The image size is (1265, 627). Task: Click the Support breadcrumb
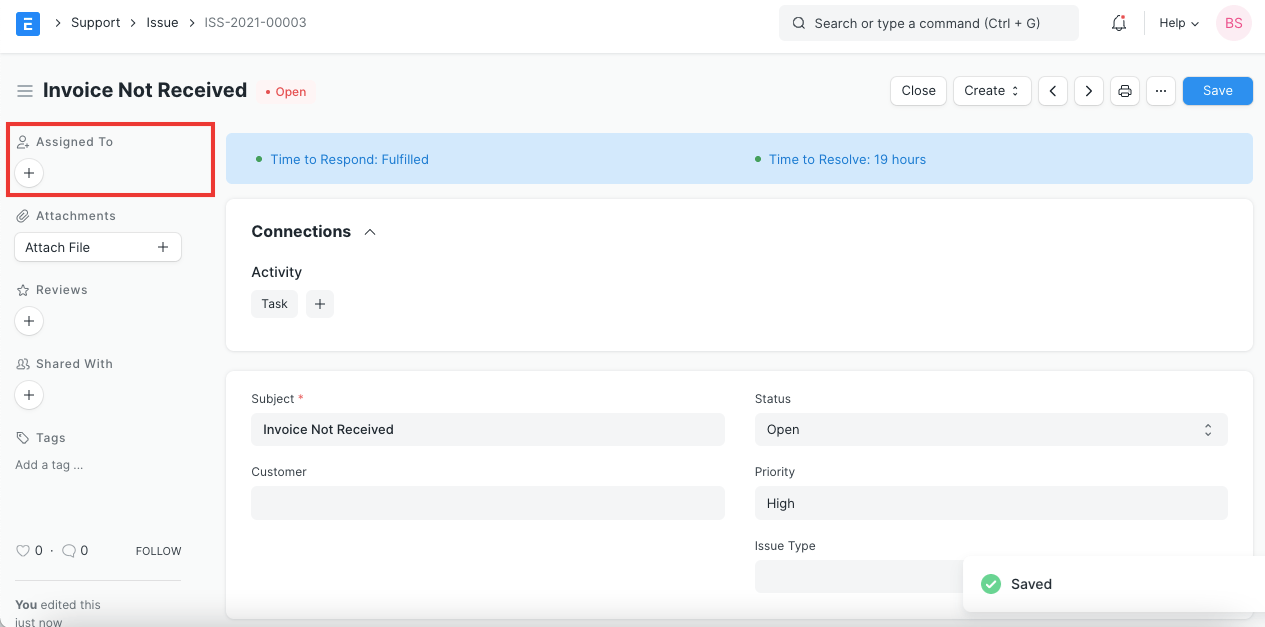pos(95,22)
